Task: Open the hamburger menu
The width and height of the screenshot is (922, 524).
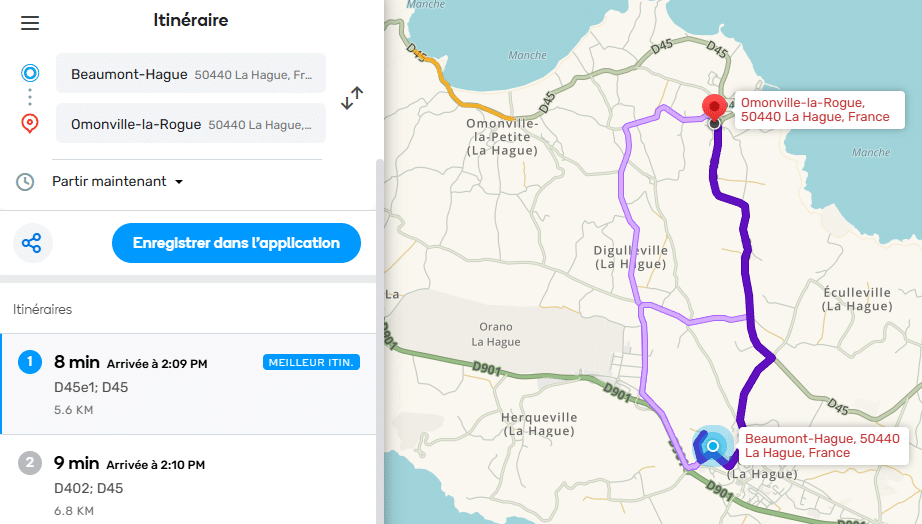Action: (30, 22)
